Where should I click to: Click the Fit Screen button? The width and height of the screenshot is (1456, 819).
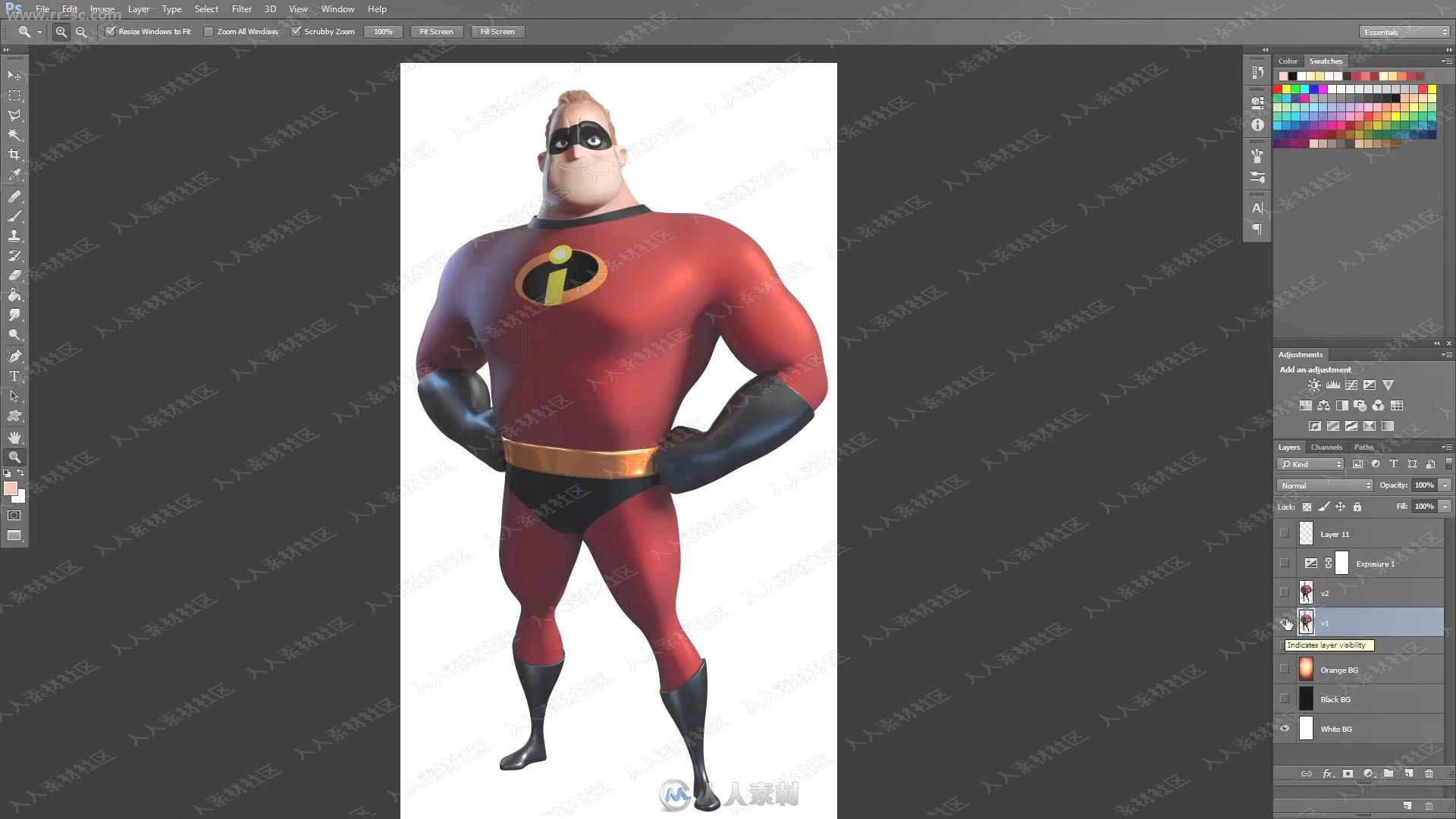(x=436, y=32)
